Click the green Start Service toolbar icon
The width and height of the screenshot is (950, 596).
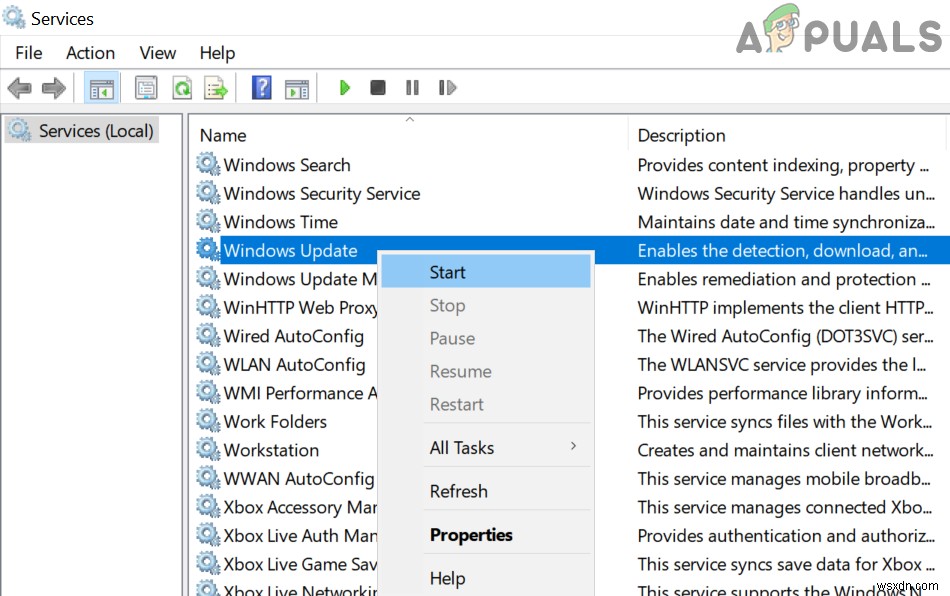344,88
